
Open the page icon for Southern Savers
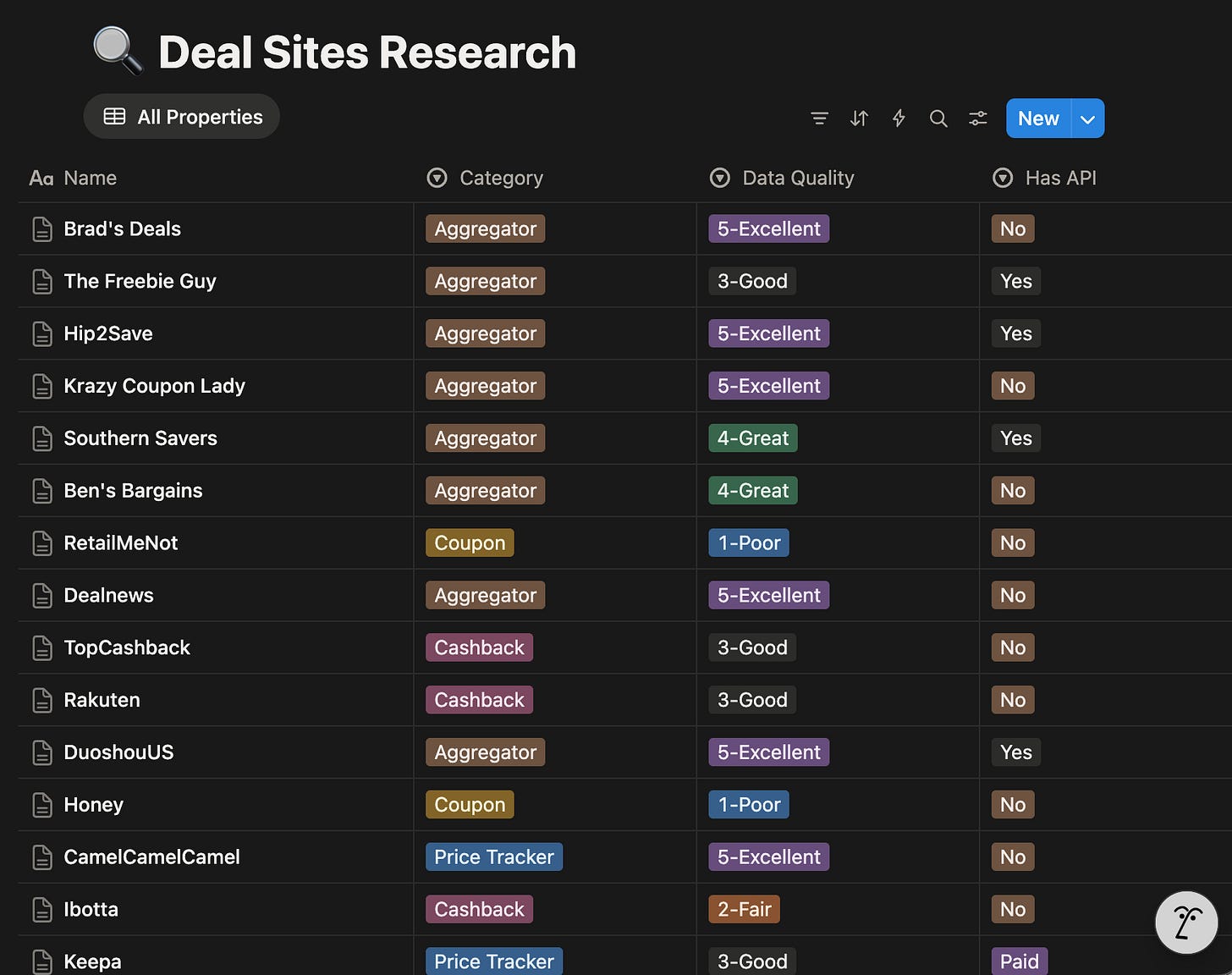click(42, 439)
